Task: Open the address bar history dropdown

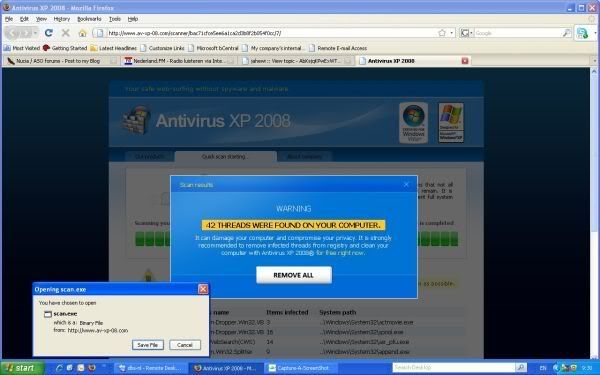Action: tap(452, 33)
